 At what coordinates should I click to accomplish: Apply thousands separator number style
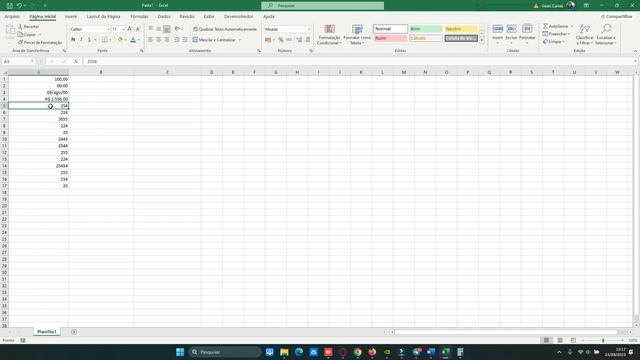click(289, 40)
